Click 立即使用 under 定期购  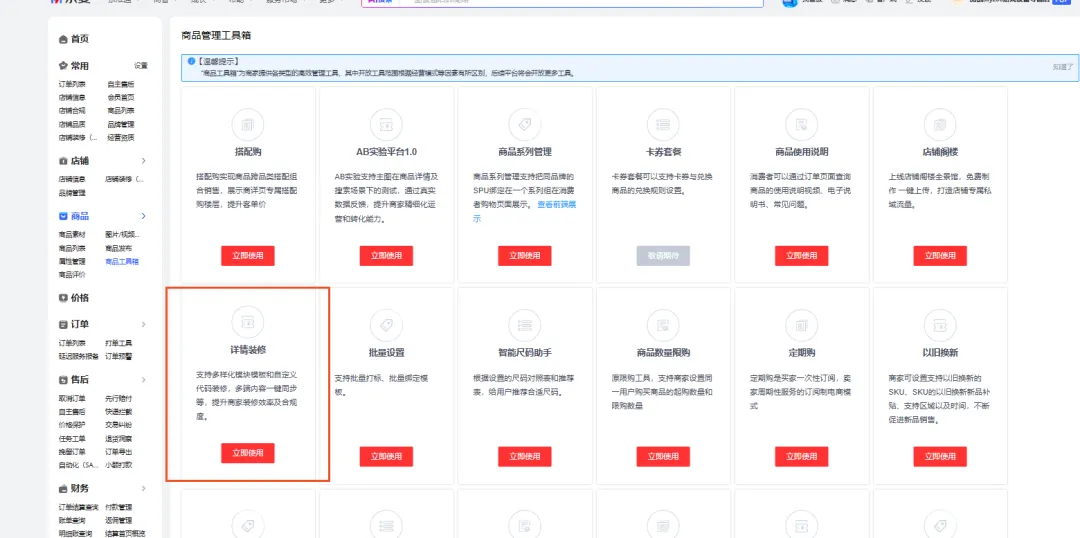pos(801,456)
